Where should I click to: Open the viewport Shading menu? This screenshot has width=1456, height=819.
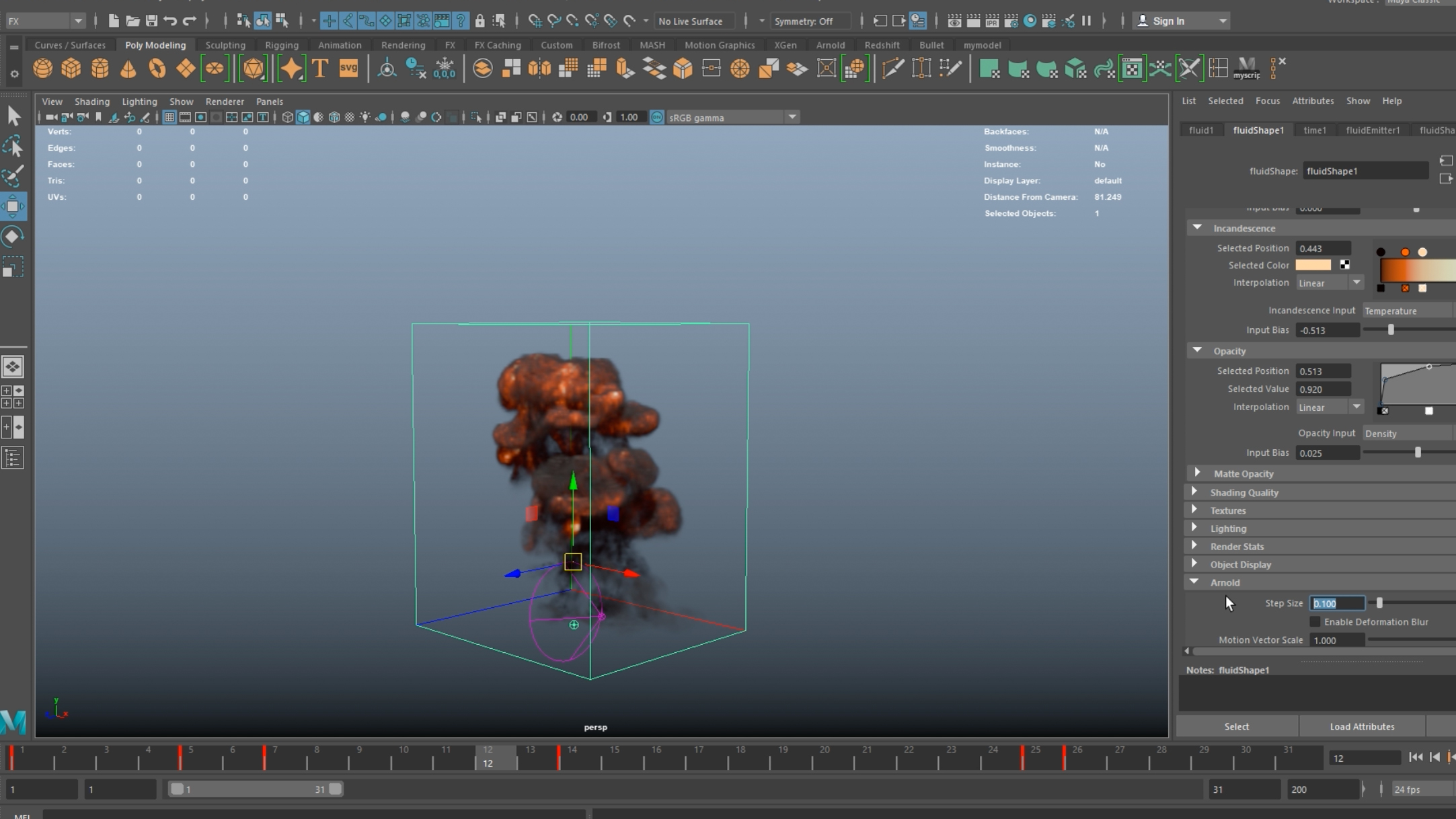pos(92,102)
